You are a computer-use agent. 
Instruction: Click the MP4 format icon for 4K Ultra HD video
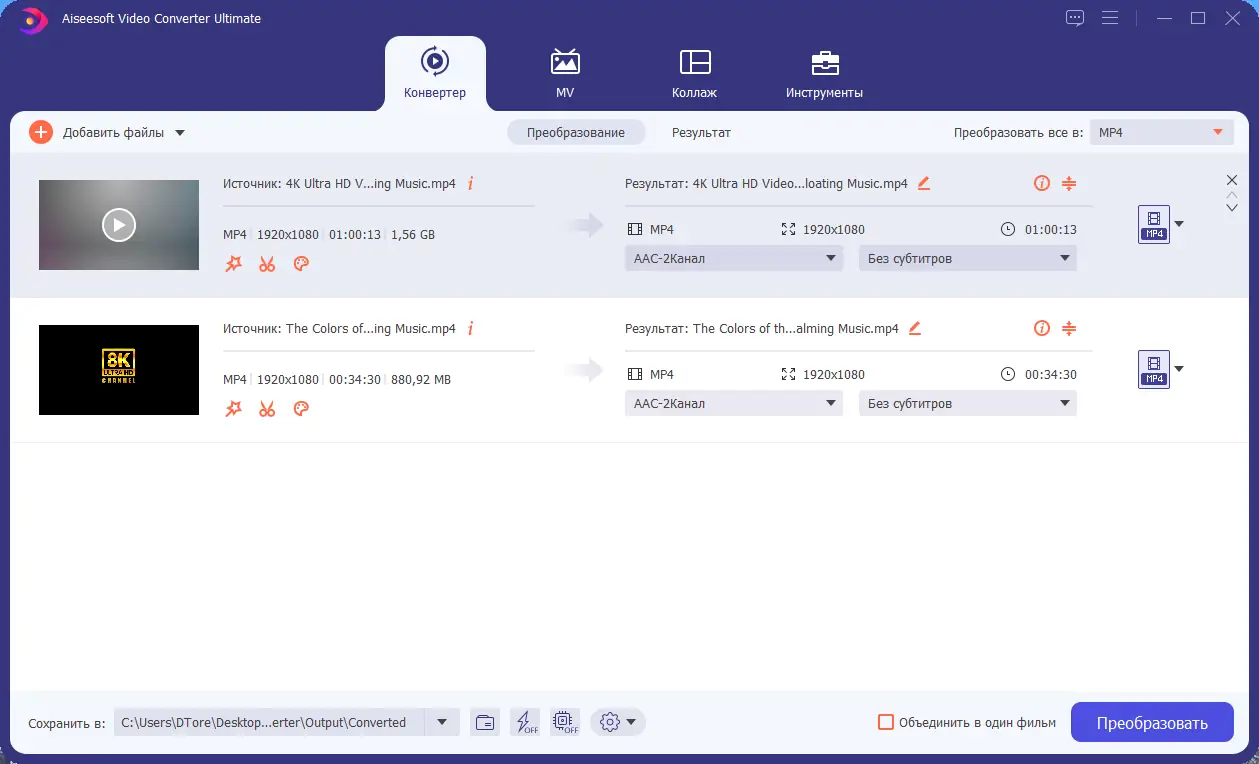tap(1154, 224)
